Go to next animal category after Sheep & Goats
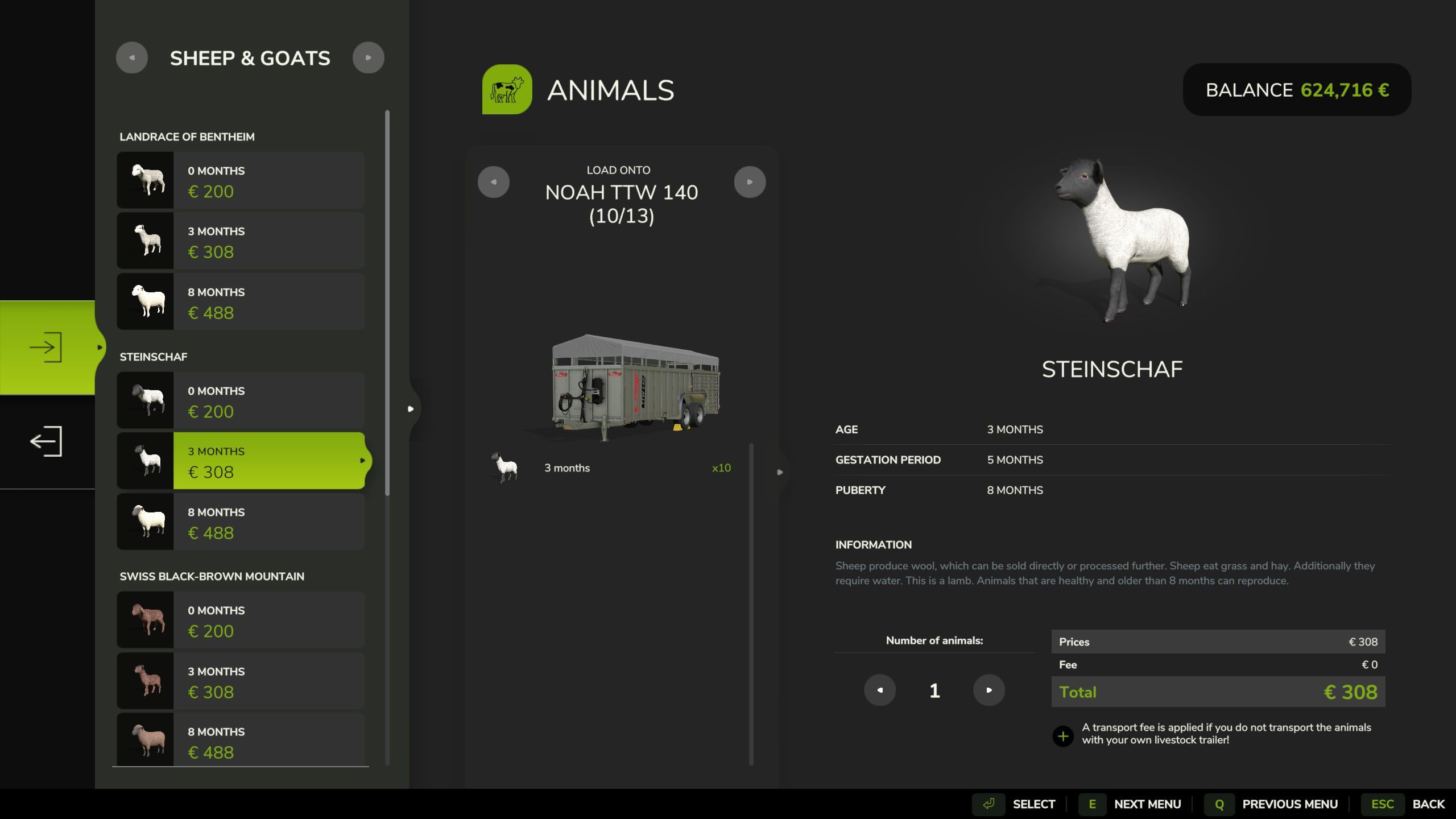Screen dimensions: 1456x819 click(x=368, y=57)
